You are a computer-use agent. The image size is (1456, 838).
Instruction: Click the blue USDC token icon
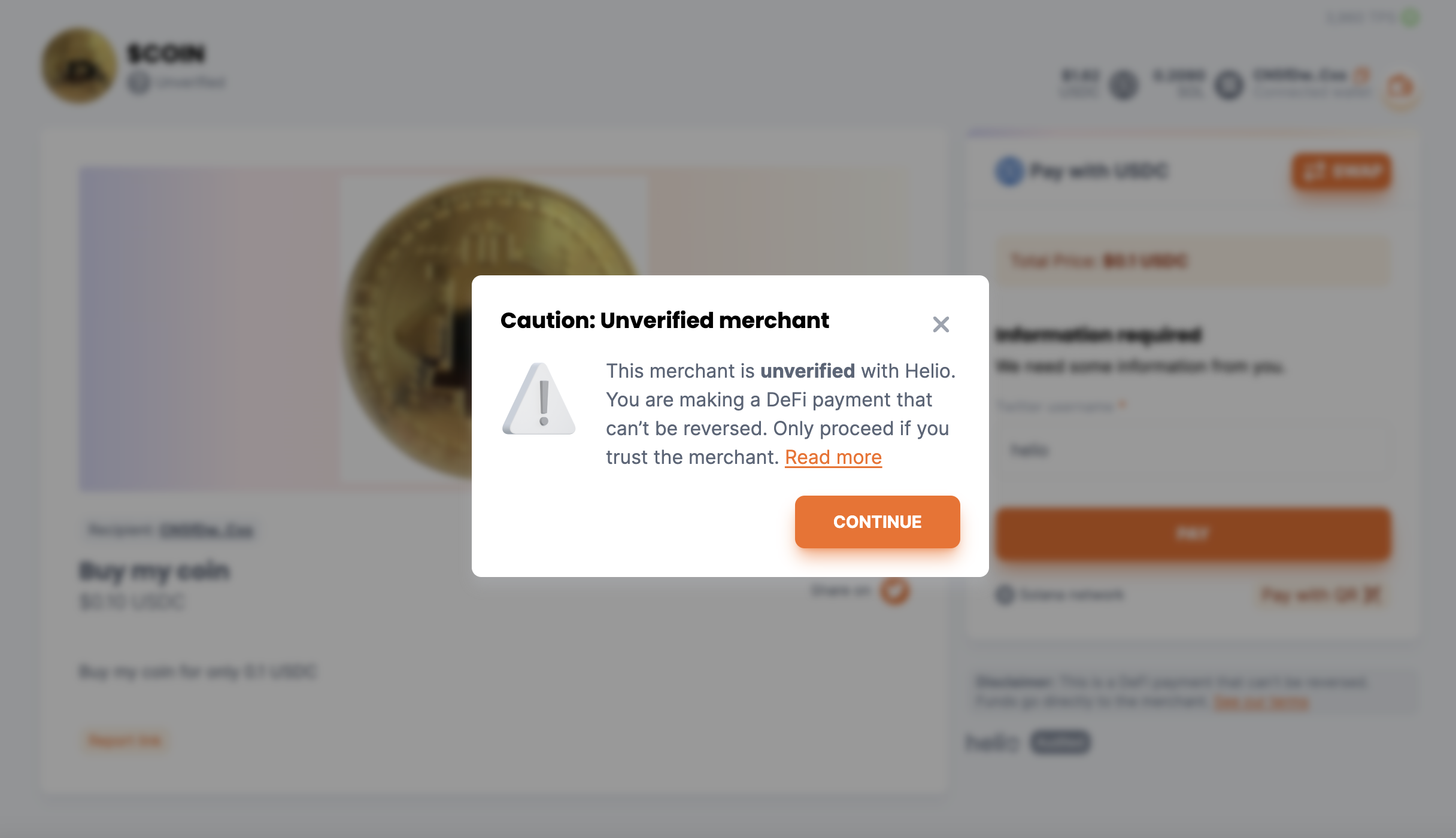[1009, 172]
